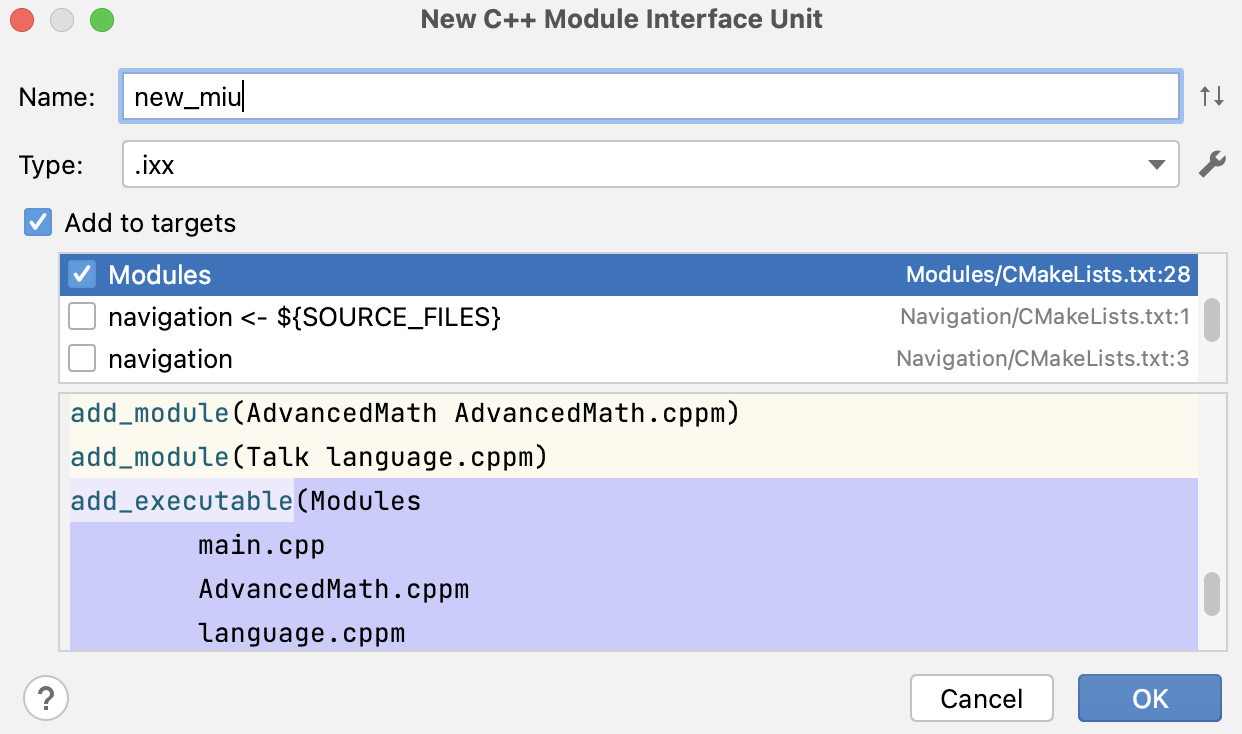
Task: Enable the navigation <- ${SOURCE_FILES} target checkbox
Action: click(x=81, y=316)
